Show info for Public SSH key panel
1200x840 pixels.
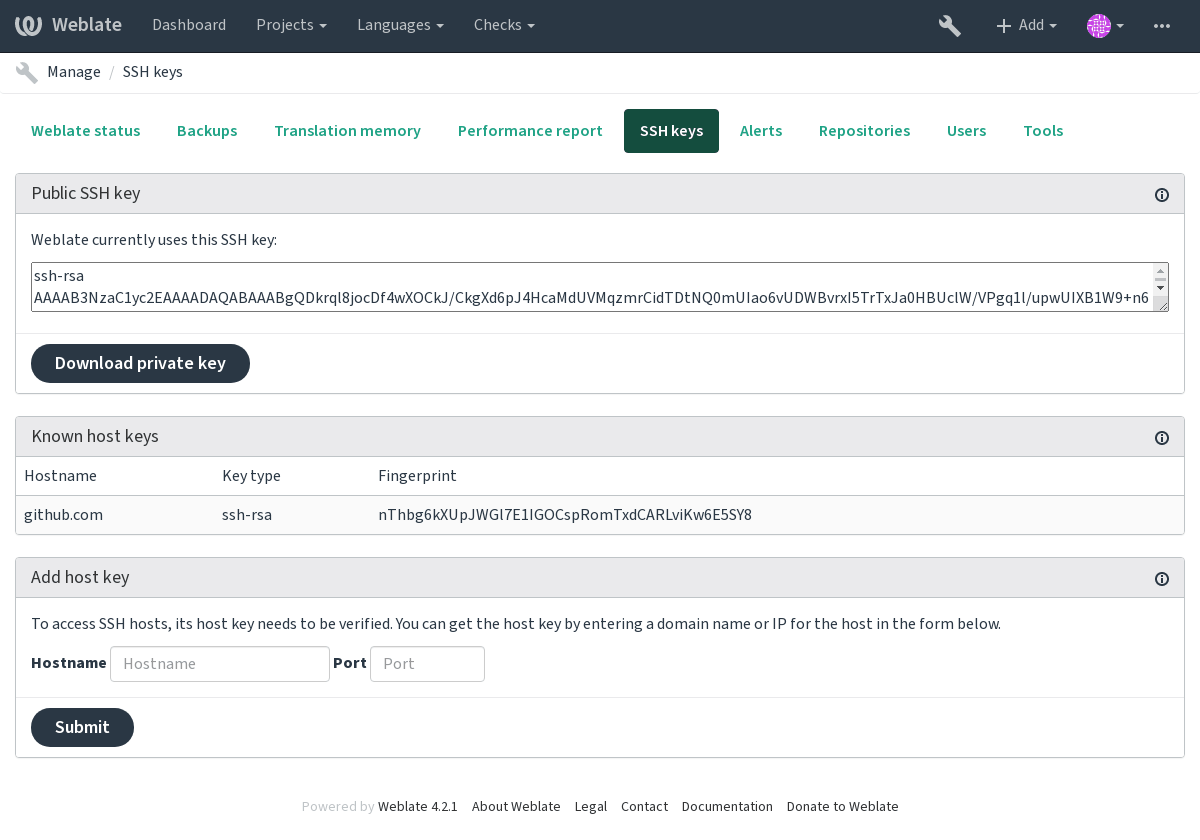[x=1162, y=195]
